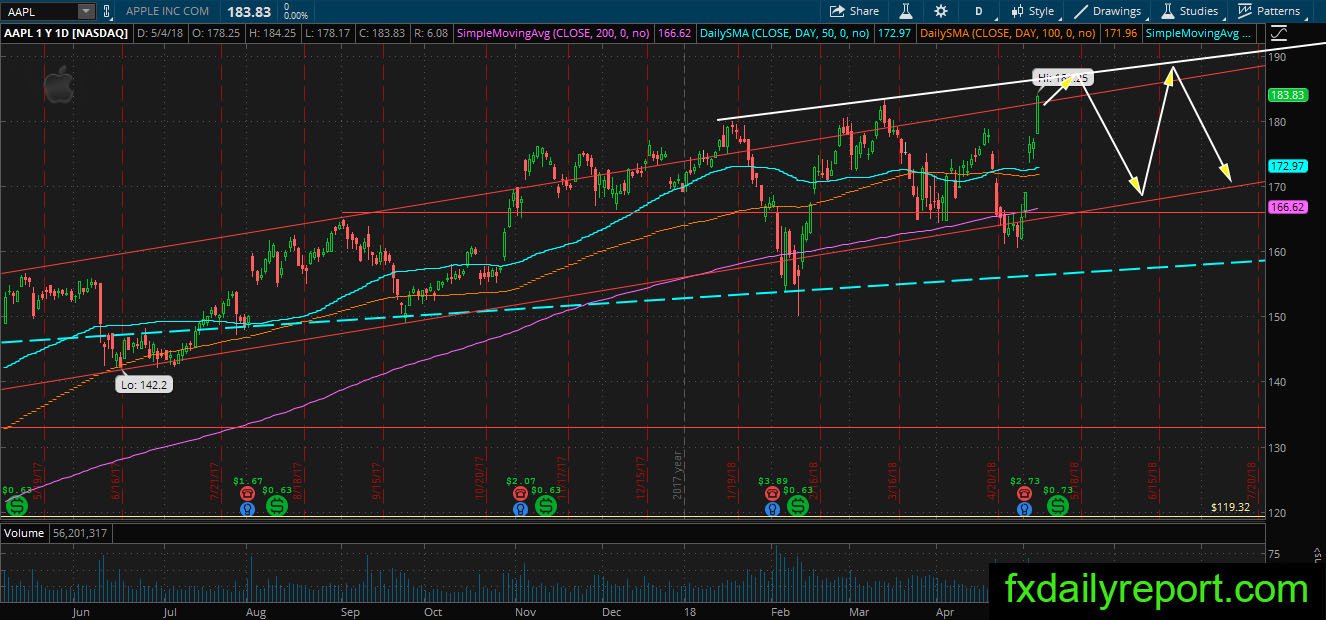Viewport: 1326px width, 620px height.
Task: Click the earnings phone icon labeled $1.67
Action: pyautogui.click(x=246, y=493)
